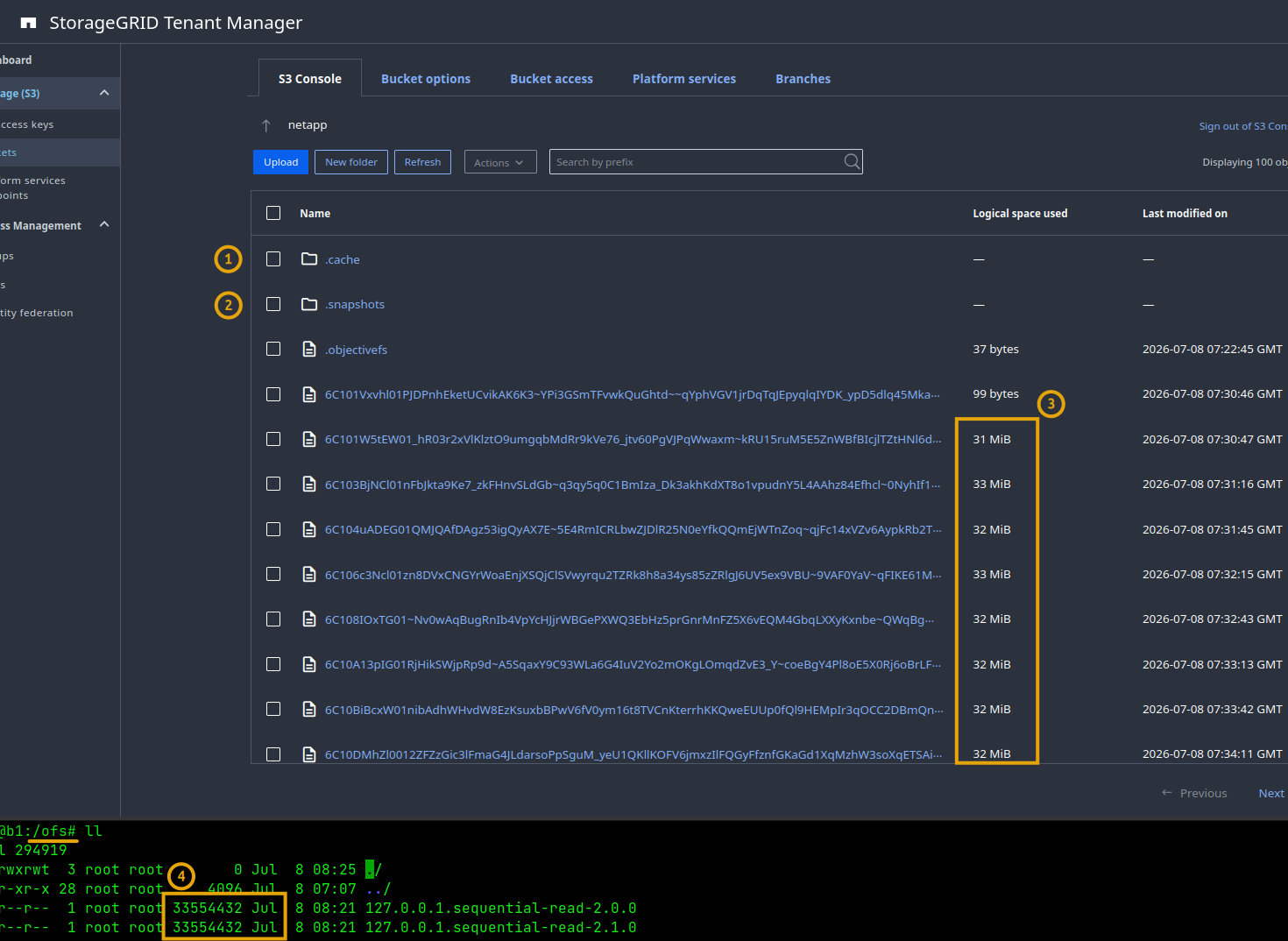Viewport: 1288px width, 941px height.
Task: Click the file icon of the 6C108IOxTG01 object
Action: (x=309, y=619)
